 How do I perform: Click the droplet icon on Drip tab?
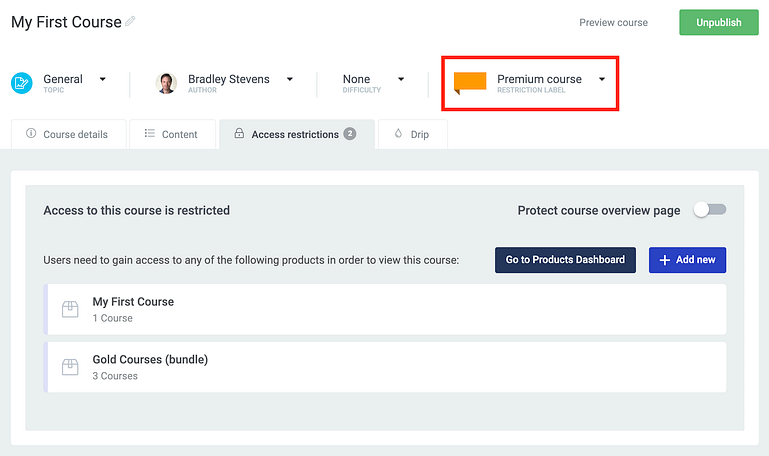point(398,134)
